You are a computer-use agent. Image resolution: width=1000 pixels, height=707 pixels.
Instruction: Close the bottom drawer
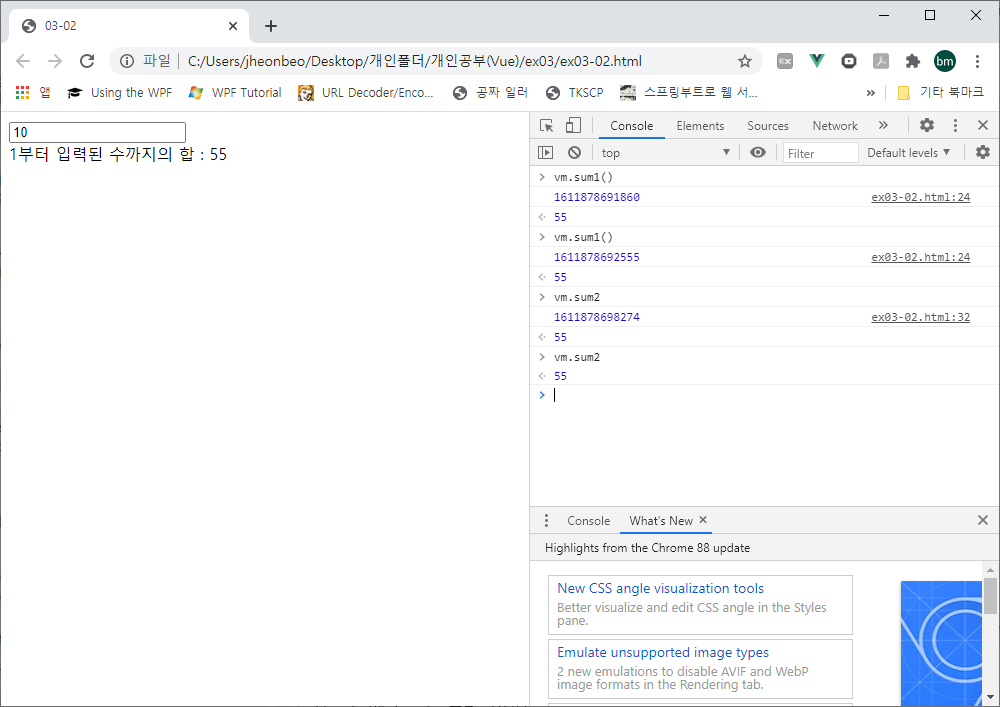pos(983,520)
